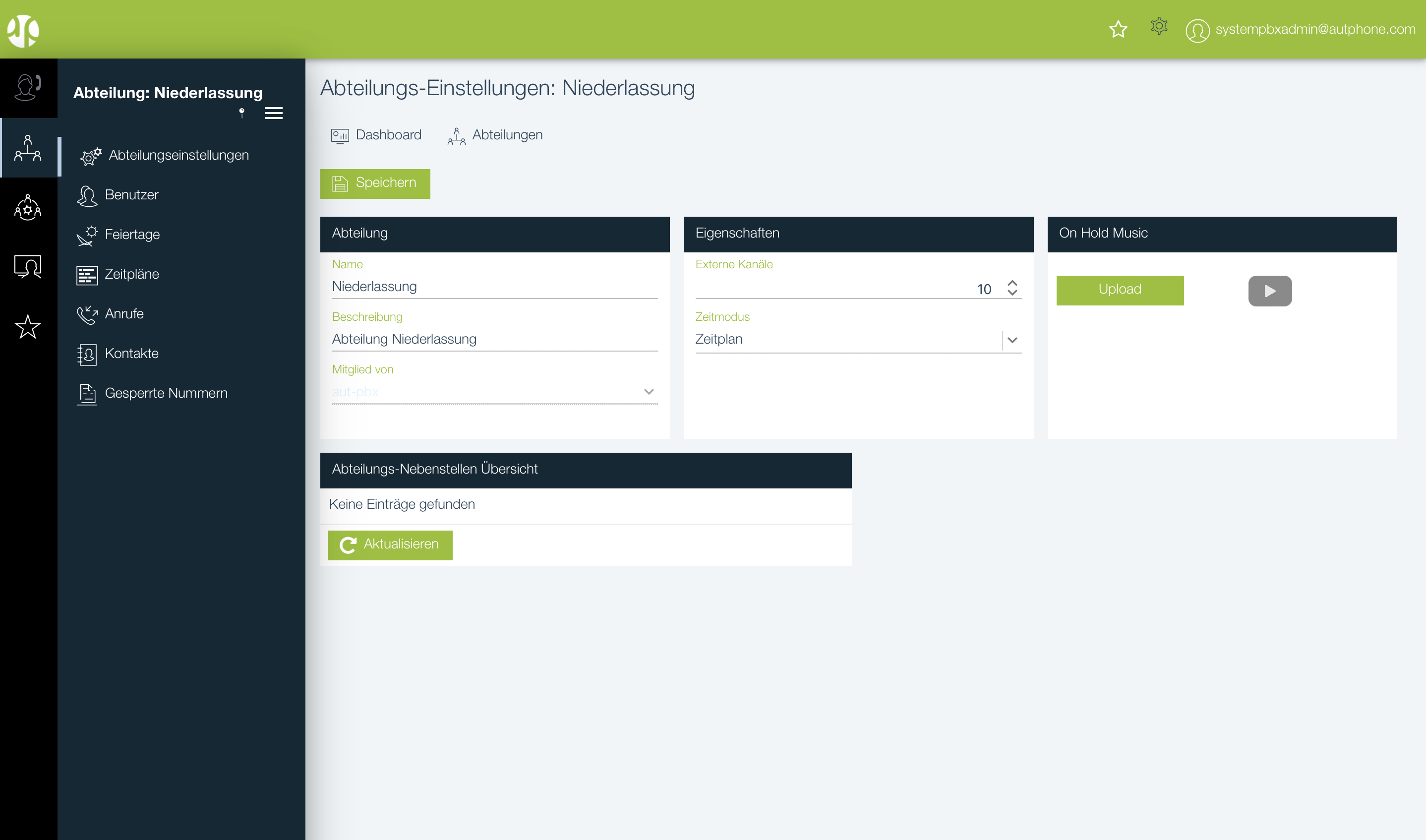Increase Externe Kanäle with up arrow
The width and height of the screenshot is (1426, 840).
(x=1012, y=283)
